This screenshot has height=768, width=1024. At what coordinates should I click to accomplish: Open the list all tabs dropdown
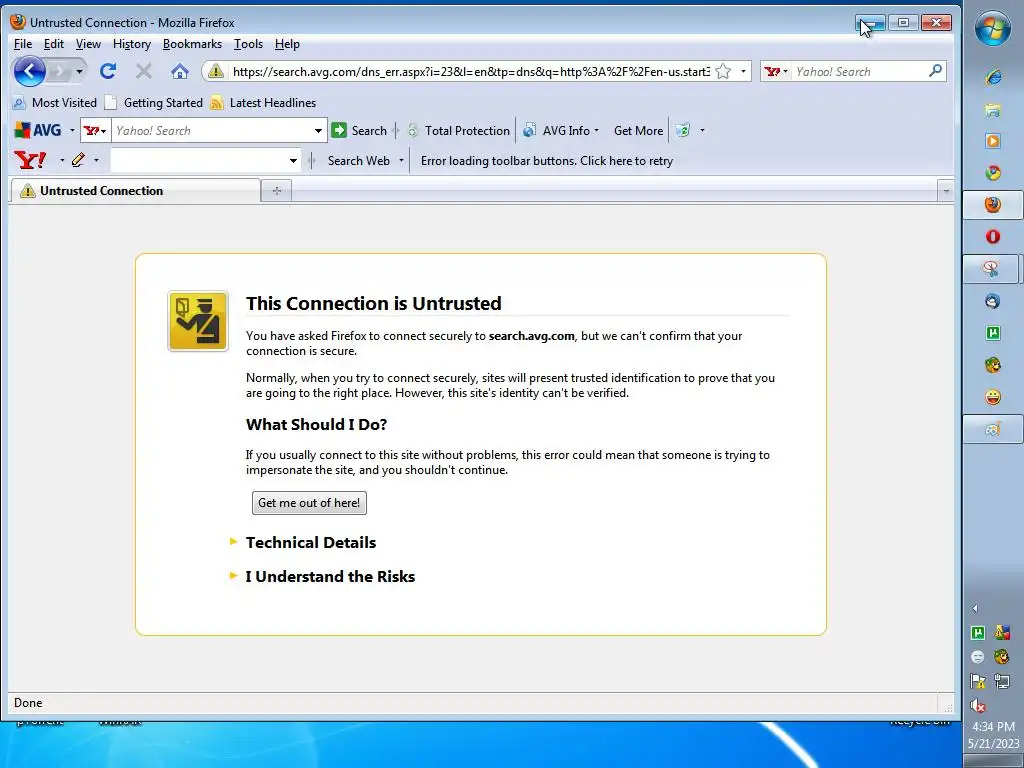pyautogui.click(x=946, y=191)
